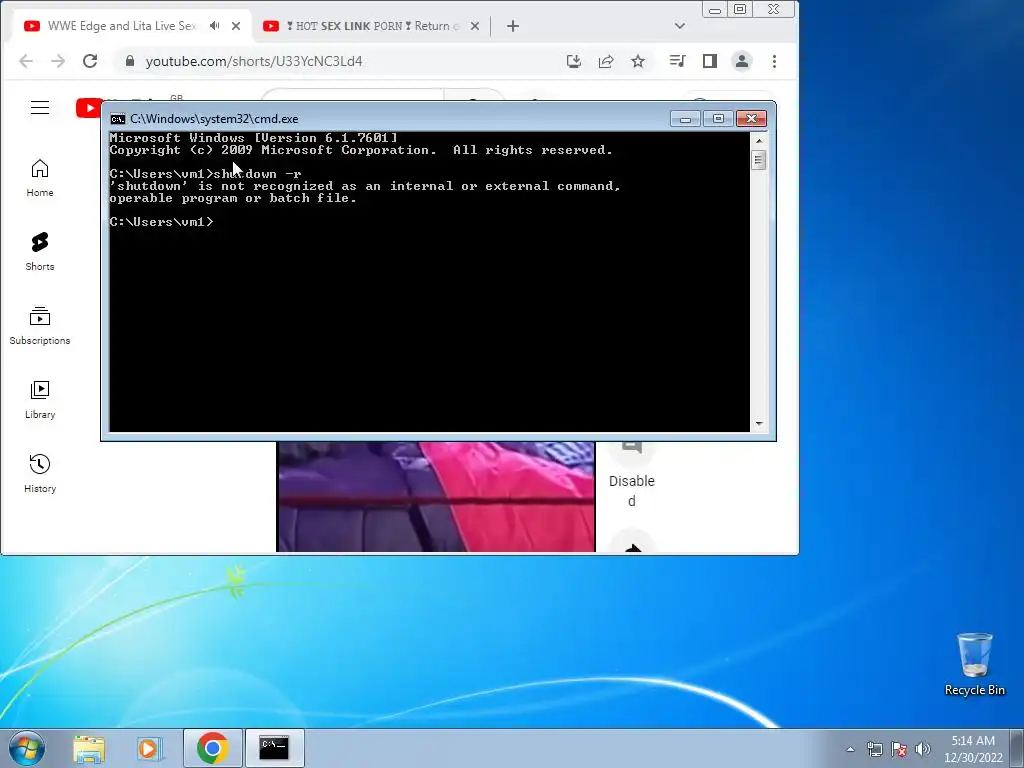Click the cmd scrollbar thumb
This screenshot has height=768, width=1024.
(x=758, y=160)
